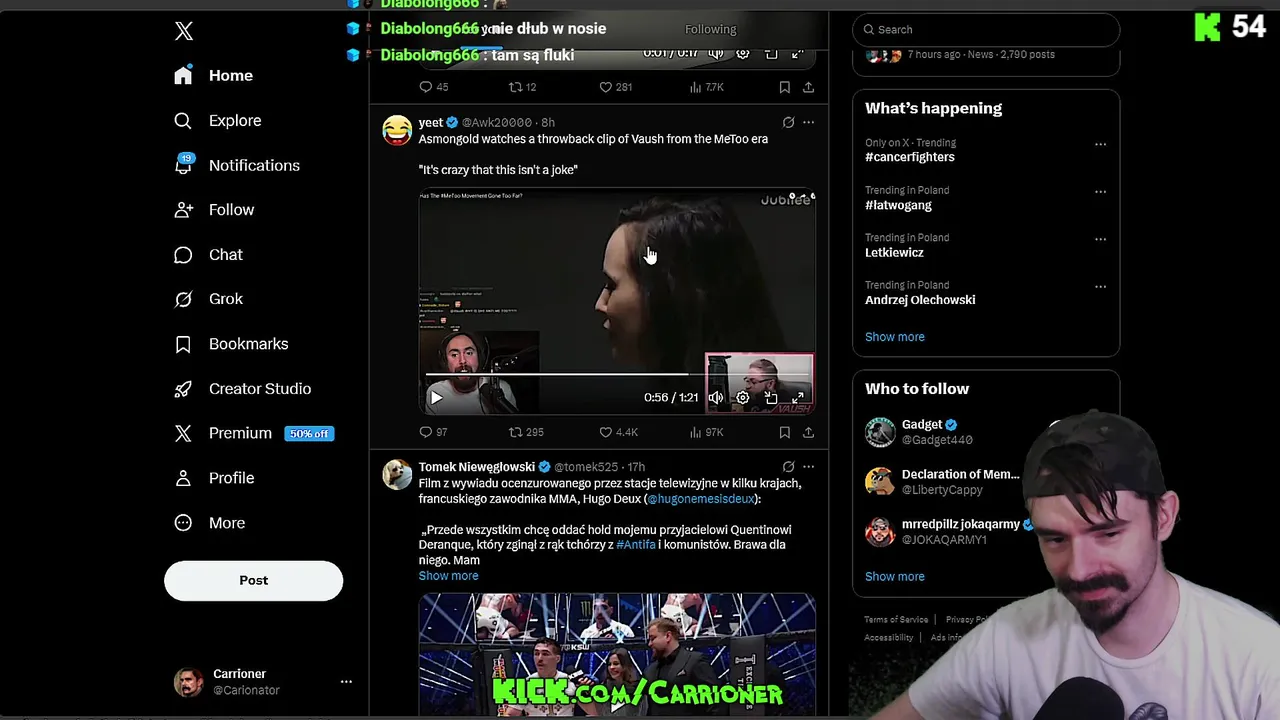This screenshot has height=720, width=1280.
Task: Open Premium 50% off offer
Action: coord(254,433)
